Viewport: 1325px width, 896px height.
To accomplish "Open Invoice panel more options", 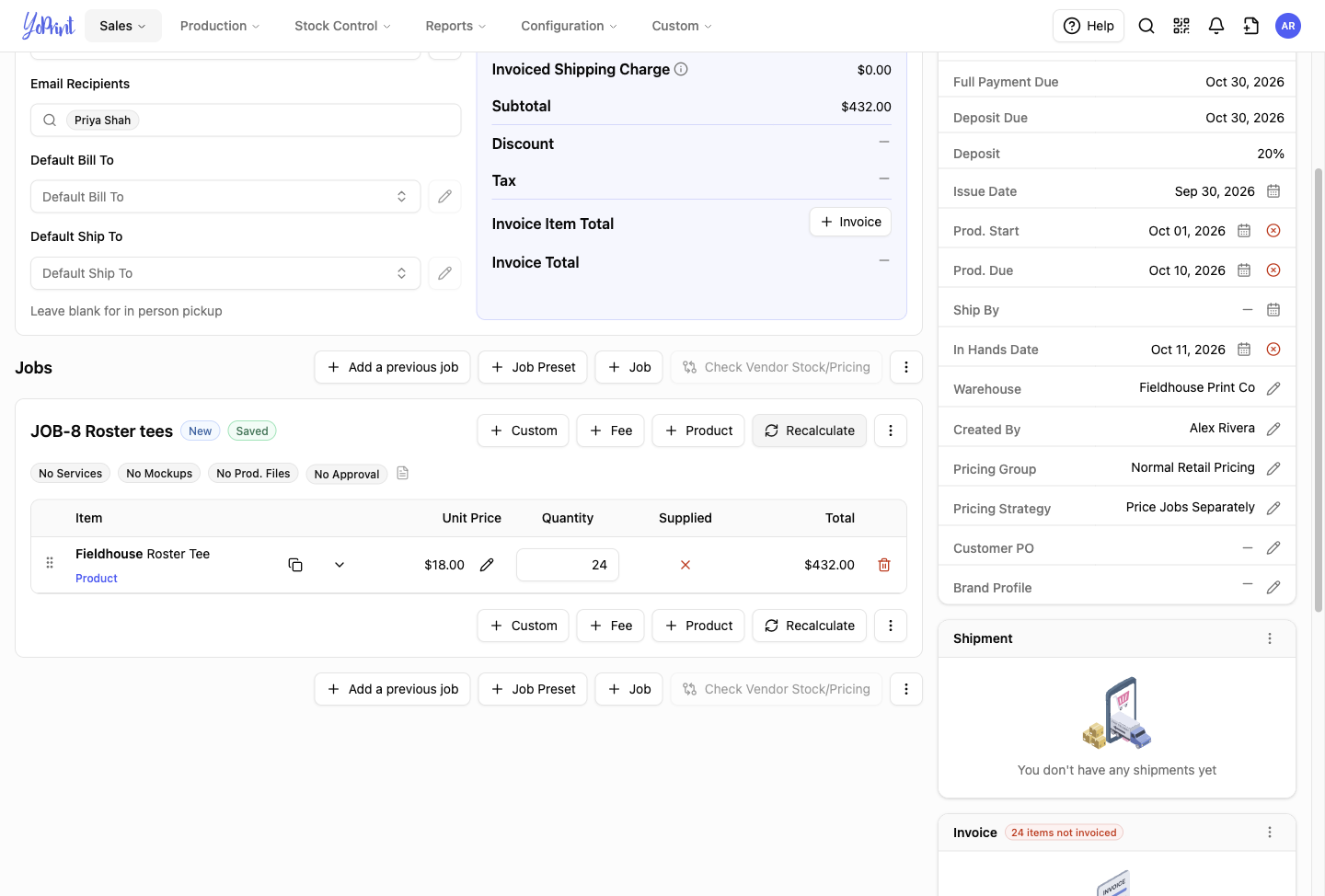I will 1270,833.
